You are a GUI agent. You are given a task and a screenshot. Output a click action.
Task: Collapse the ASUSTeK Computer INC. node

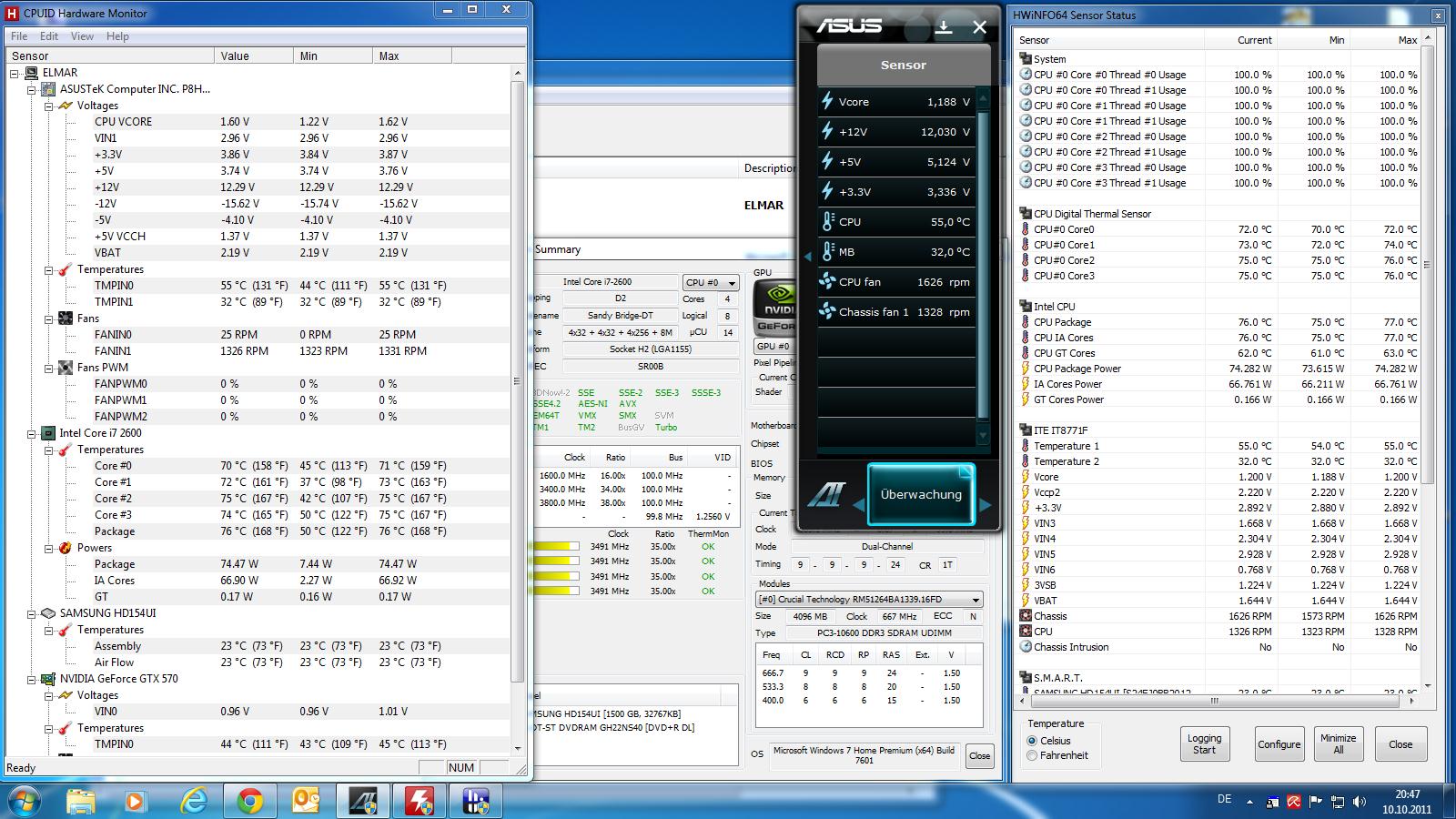coord(31,89)
